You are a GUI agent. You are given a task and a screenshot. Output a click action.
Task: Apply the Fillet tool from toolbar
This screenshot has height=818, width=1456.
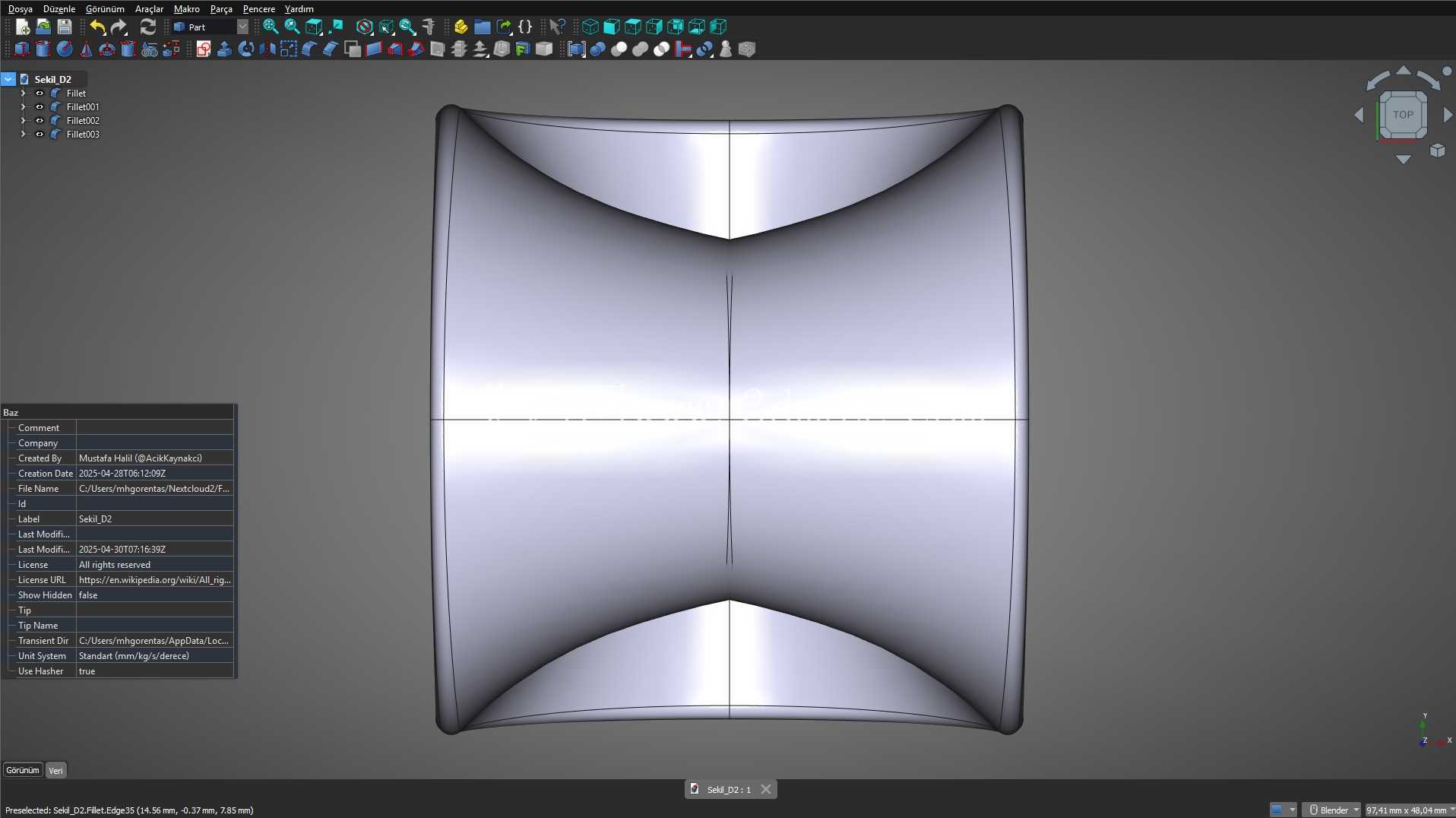(309, 49)
